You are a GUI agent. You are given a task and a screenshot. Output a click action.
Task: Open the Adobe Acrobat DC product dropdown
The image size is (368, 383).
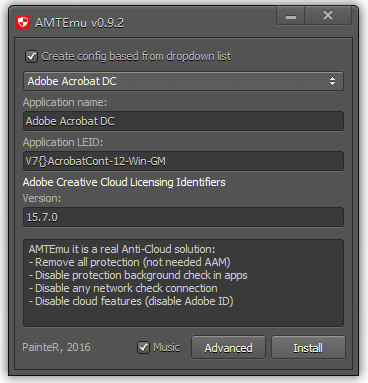tap(183, 81)
